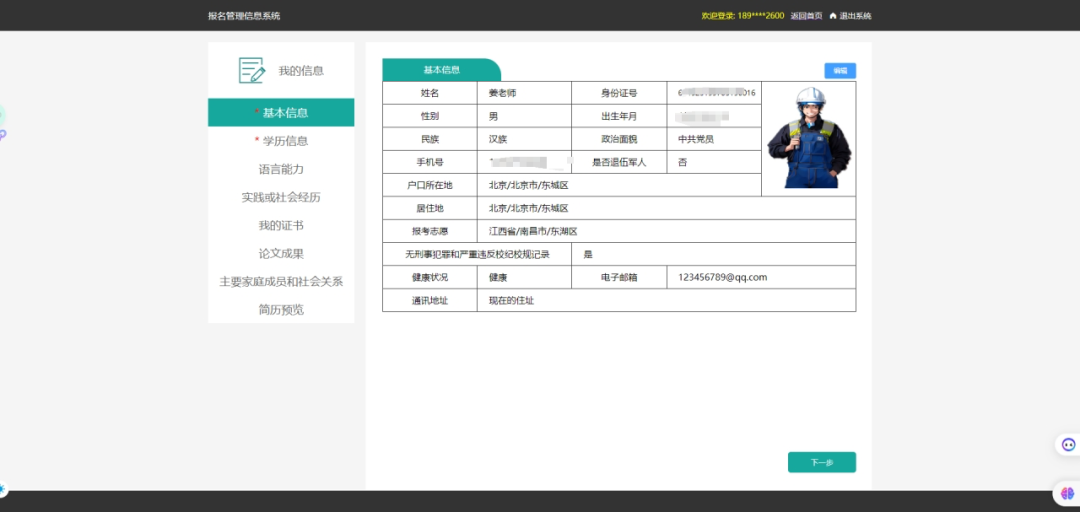Image resolution: width=1080 pixels, height=512 pixels.
Task: Click the value 江西省/南昌市/东湖区
Action: pos(532,232)
